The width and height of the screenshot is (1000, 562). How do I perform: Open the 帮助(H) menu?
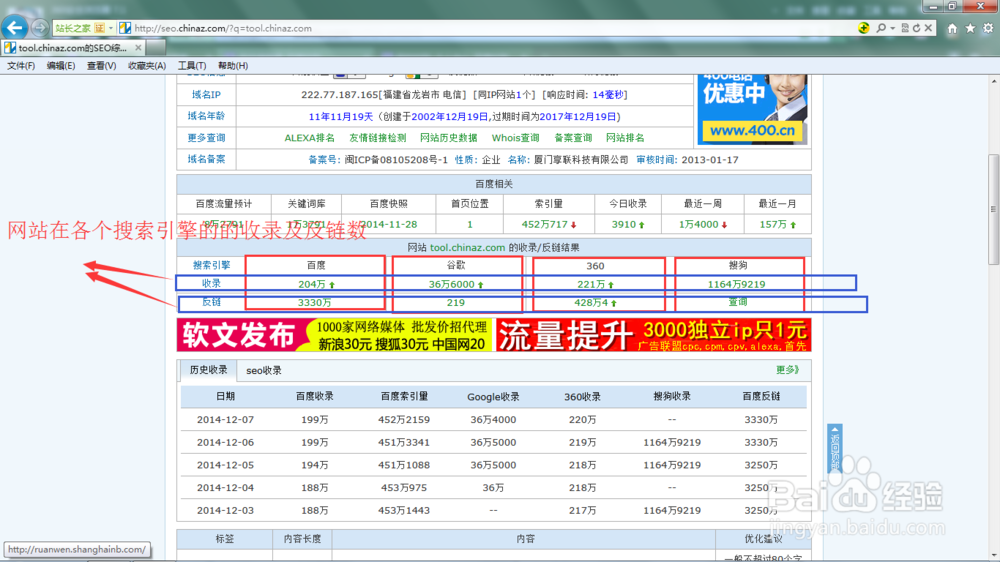pos(233,66)
